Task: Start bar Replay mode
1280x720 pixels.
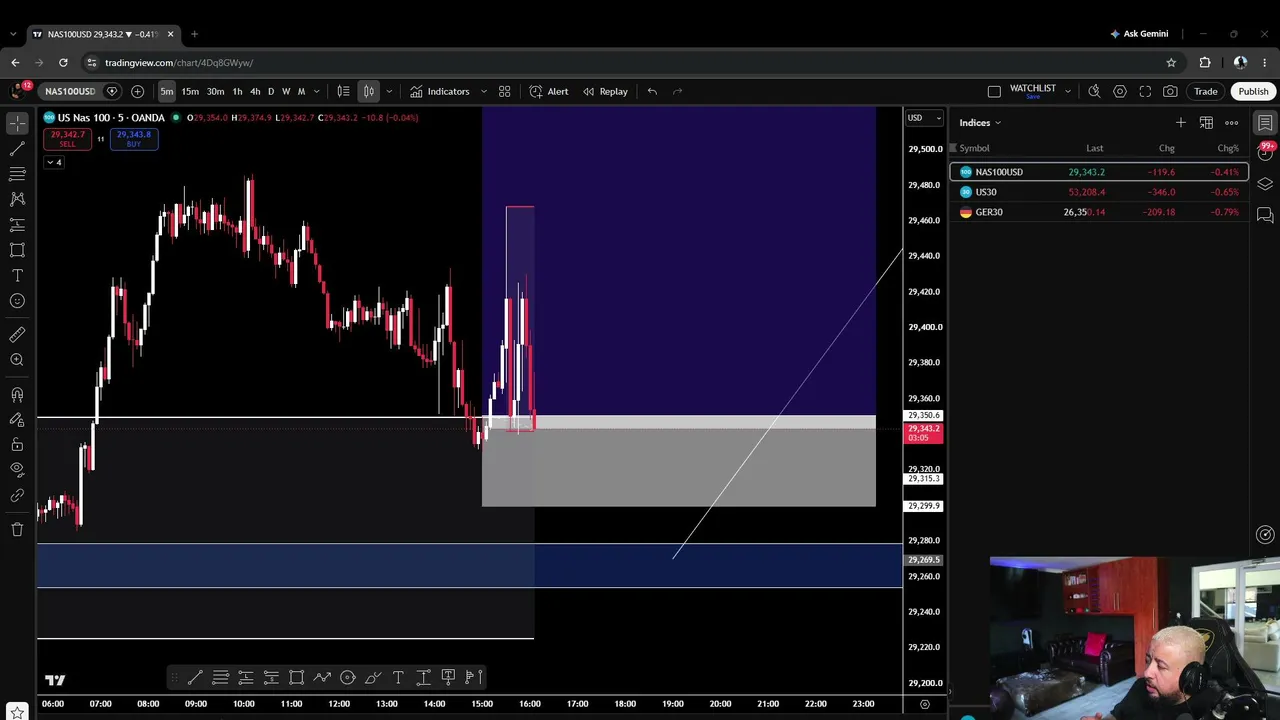Action: pos(605,91)
